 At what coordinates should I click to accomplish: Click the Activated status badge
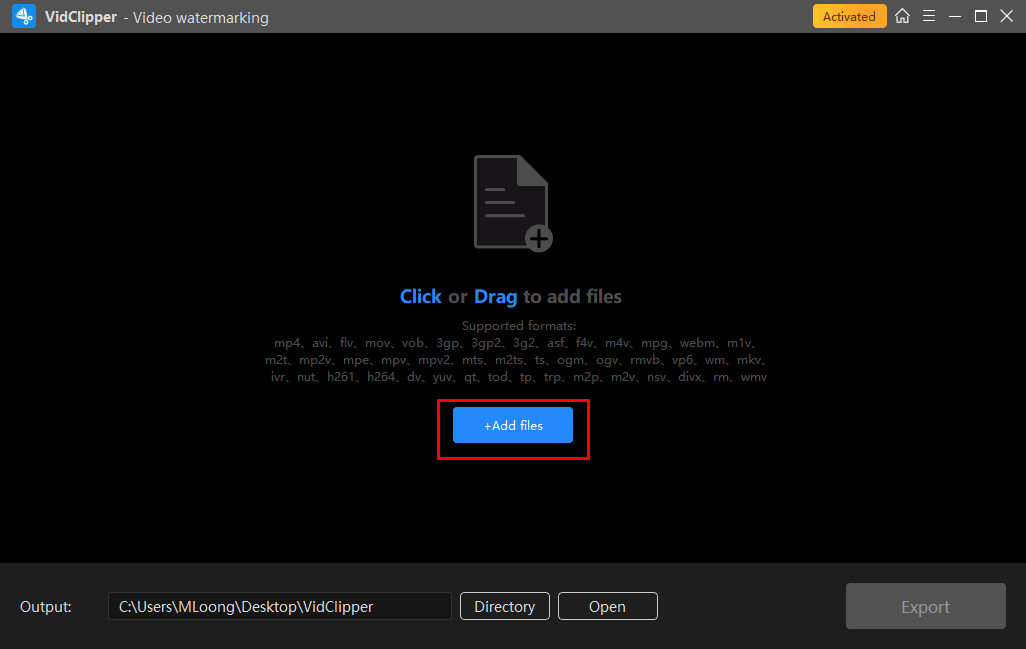click(849, 16)
